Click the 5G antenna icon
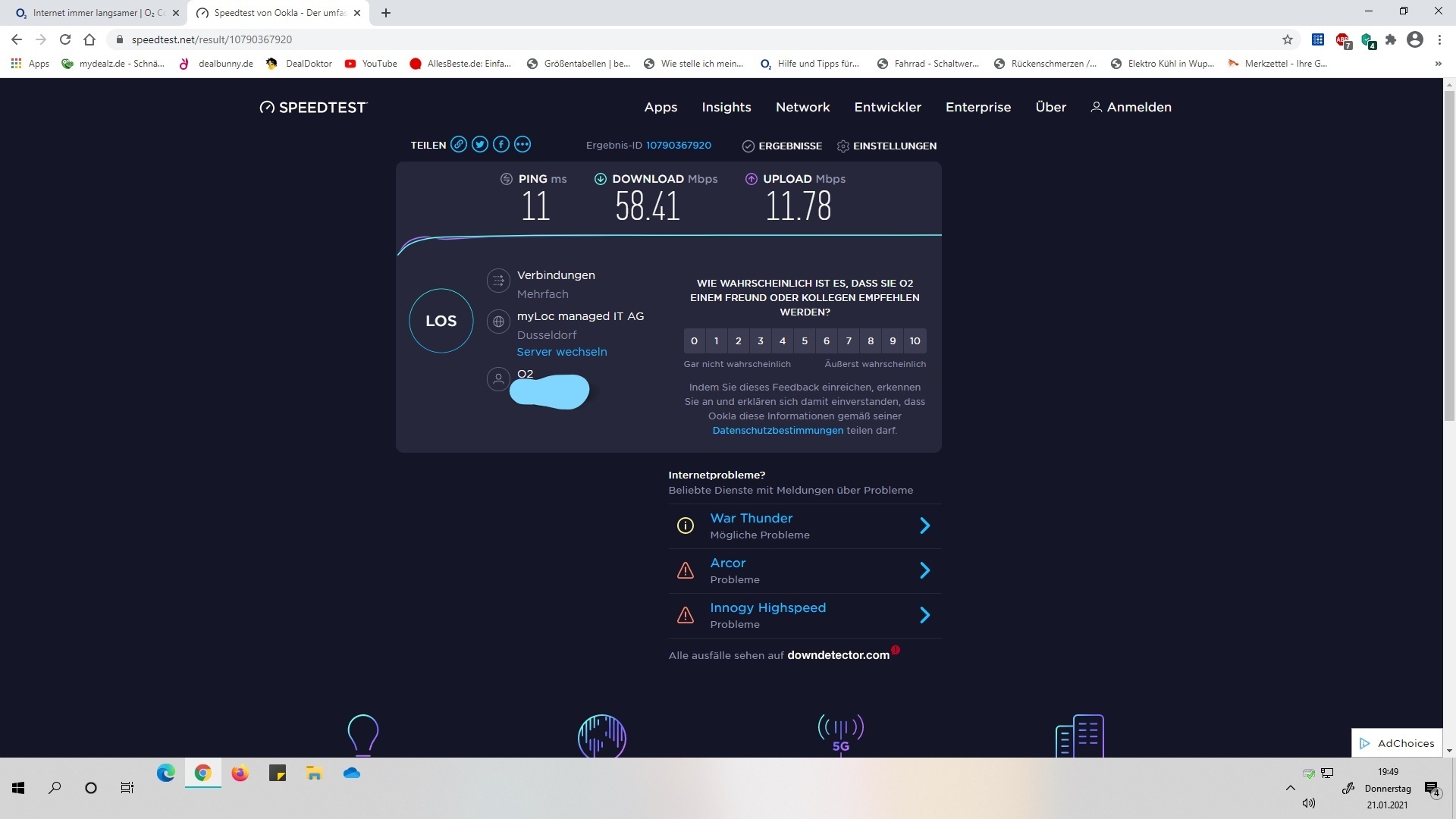1456x819 pixels. (841, 734)
